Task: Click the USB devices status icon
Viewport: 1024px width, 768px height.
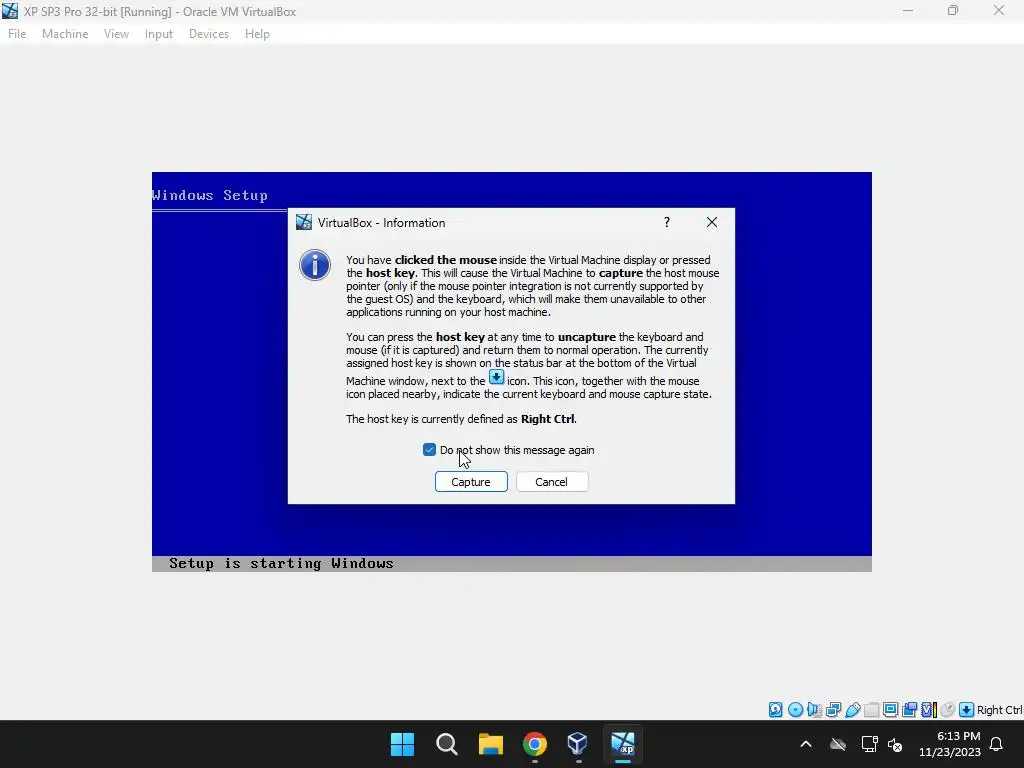Action: click(853, 709)
